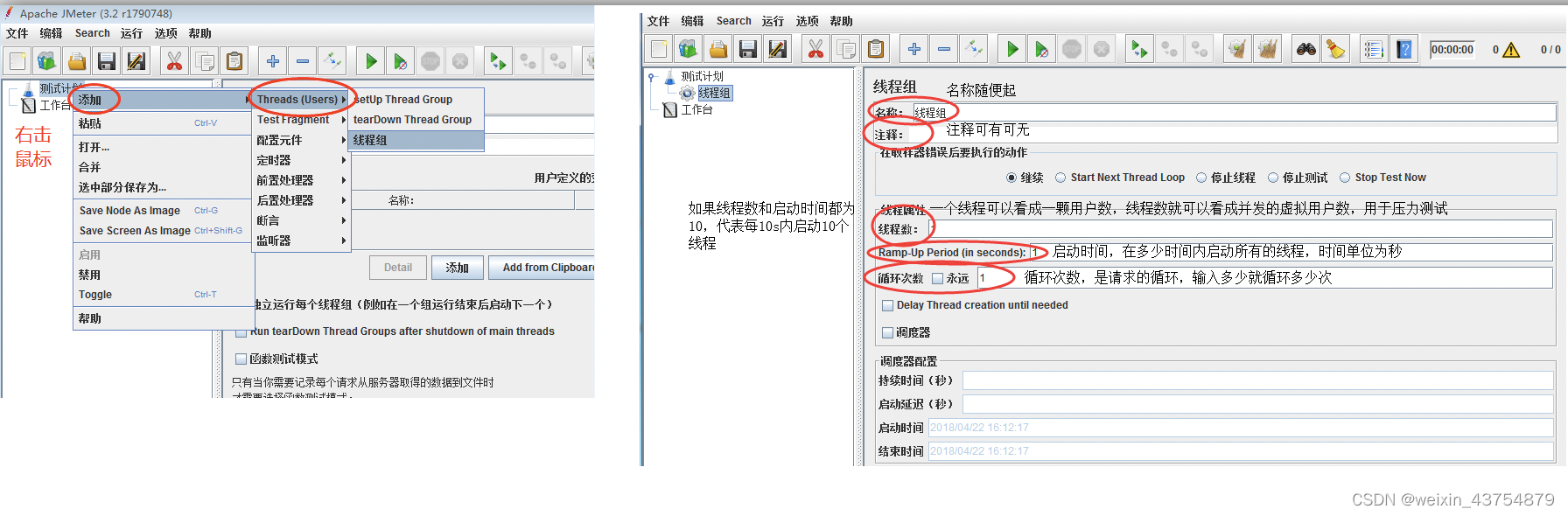The image size is (1568, 516).
Task: Toggle the 函数测试模式 checkbox in left window
Action: tap(241, 359)
